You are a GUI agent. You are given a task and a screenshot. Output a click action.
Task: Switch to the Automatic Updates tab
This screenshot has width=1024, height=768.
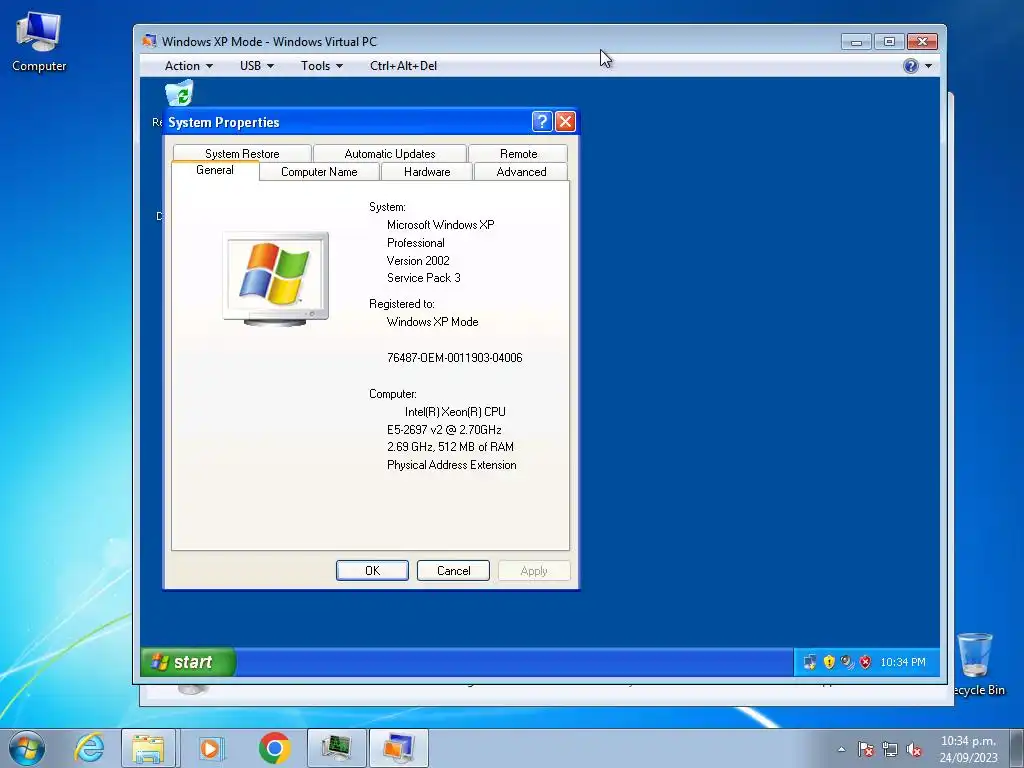coord(390,153)
